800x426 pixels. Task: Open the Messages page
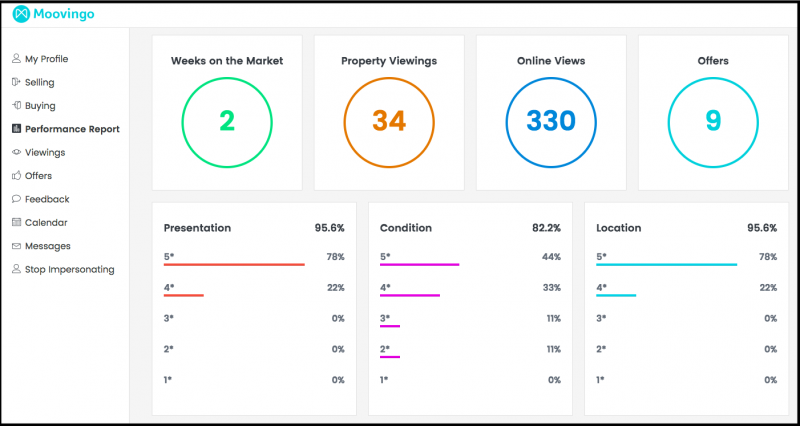[x=48, y=246]
